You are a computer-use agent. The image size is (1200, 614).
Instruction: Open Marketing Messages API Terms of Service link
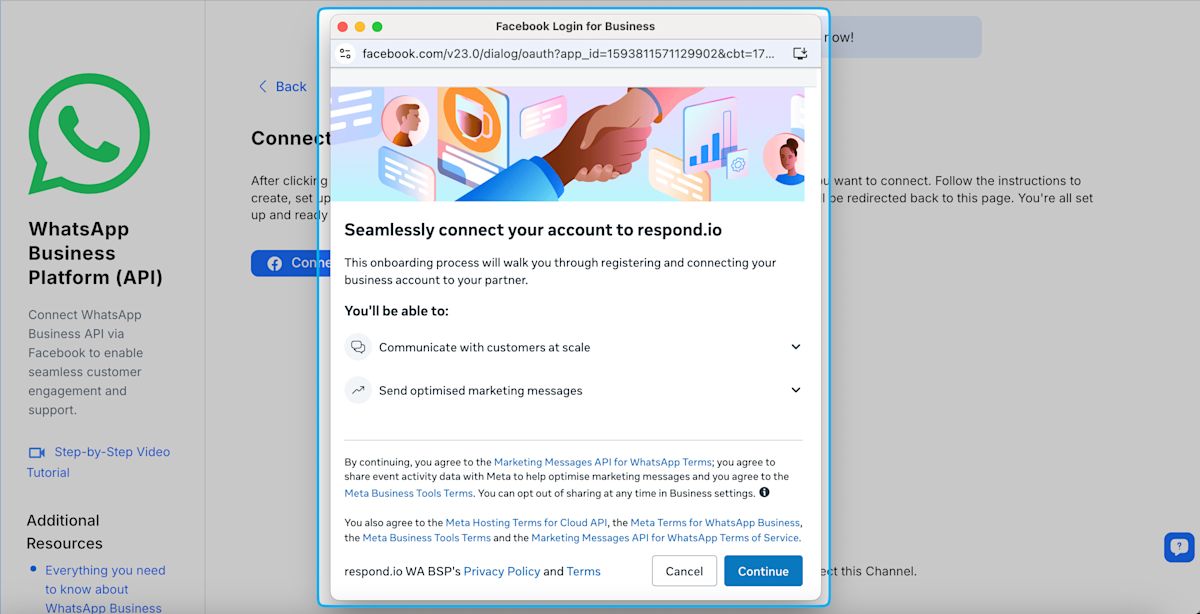[665, 538]
